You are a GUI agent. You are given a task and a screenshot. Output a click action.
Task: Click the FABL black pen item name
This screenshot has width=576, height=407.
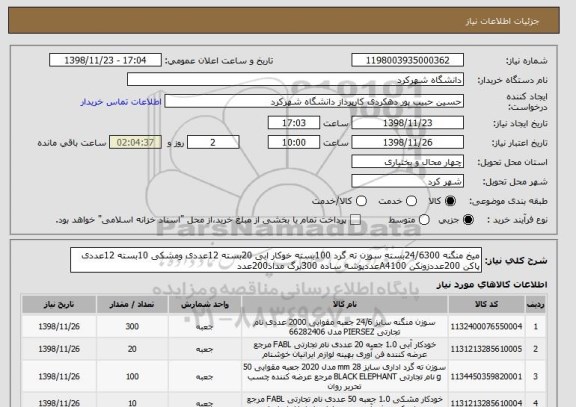[345, 401]
